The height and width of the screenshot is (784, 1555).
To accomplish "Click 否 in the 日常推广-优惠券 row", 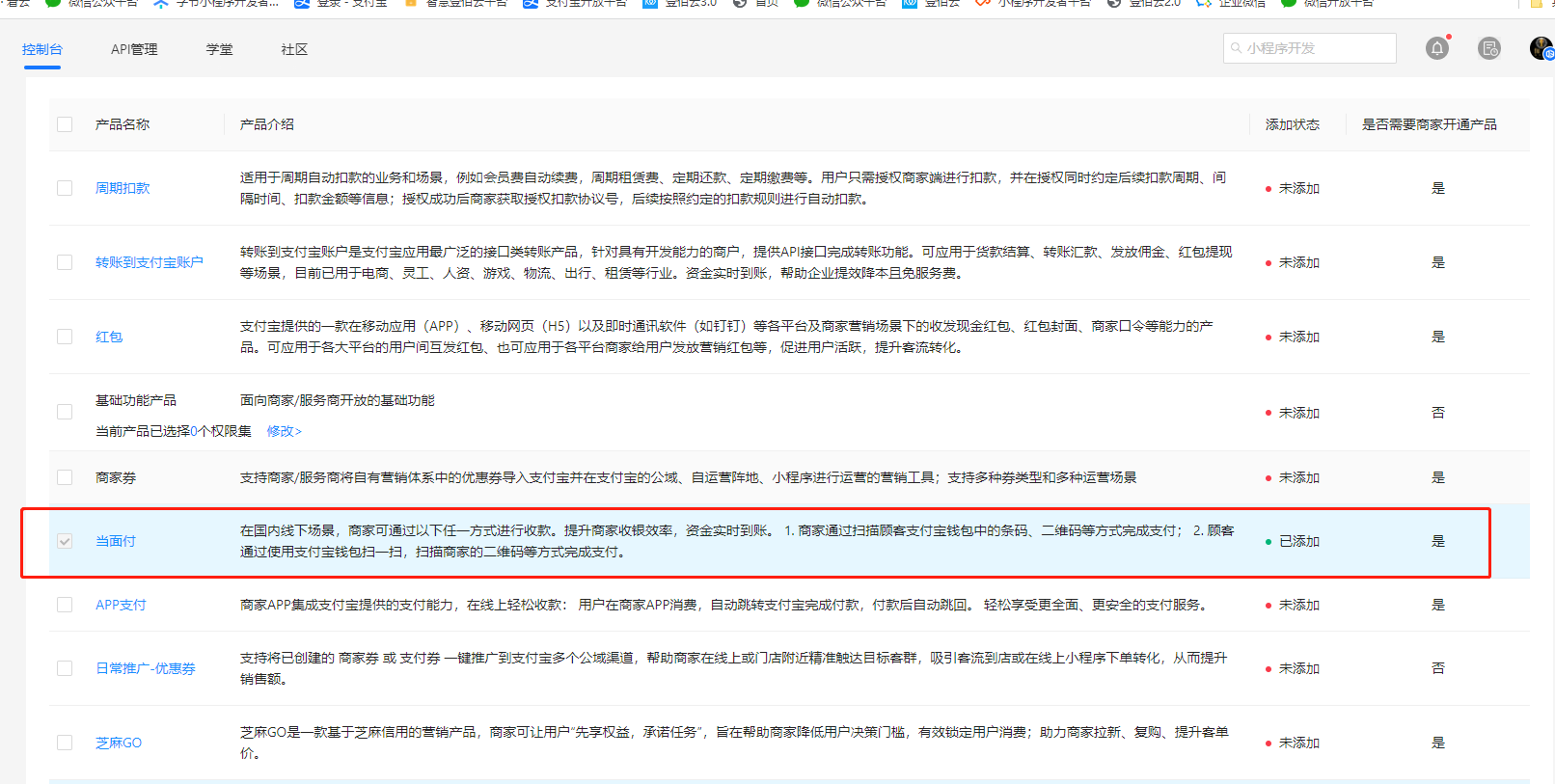I will (x=1438, y=668).
